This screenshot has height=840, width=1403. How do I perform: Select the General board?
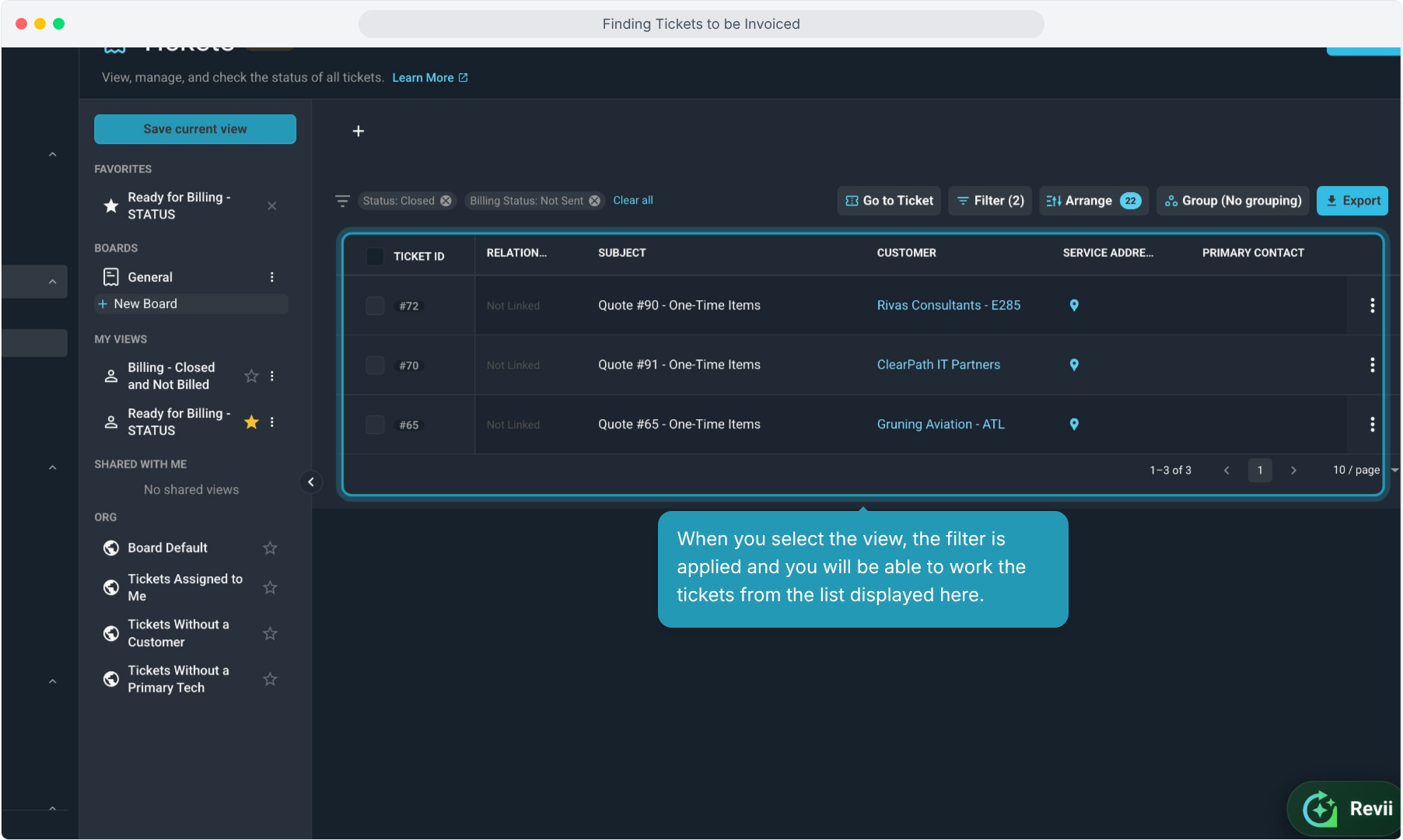150,277
